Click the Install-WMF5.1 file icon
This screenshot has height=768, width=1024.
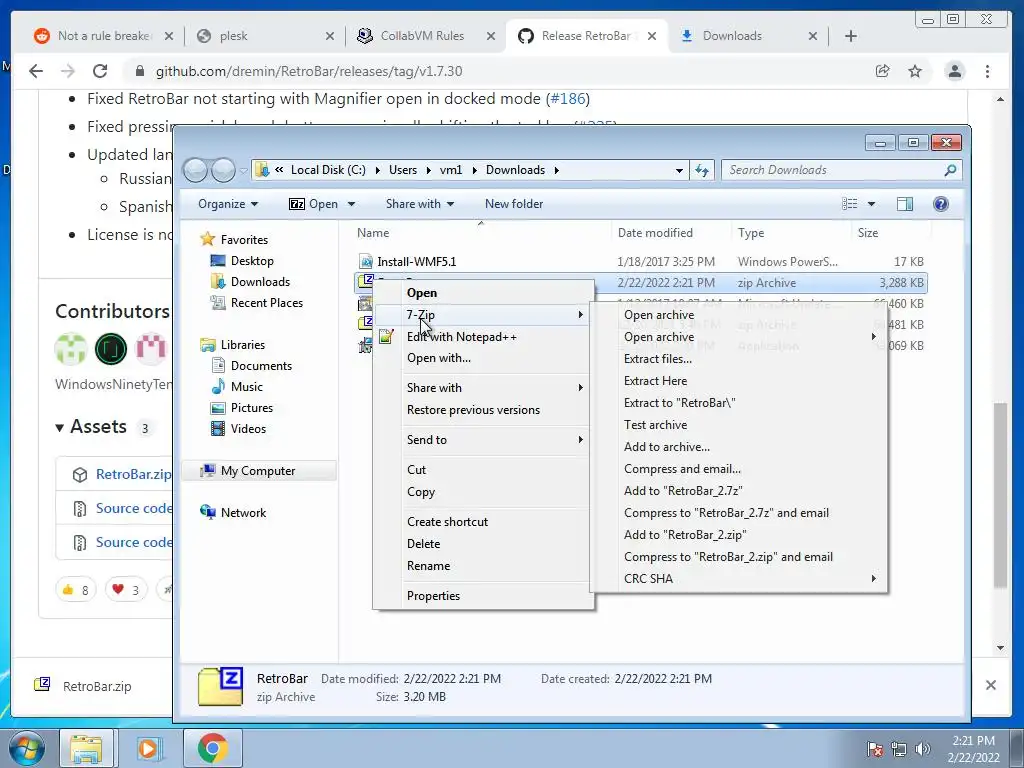(366, 262)
